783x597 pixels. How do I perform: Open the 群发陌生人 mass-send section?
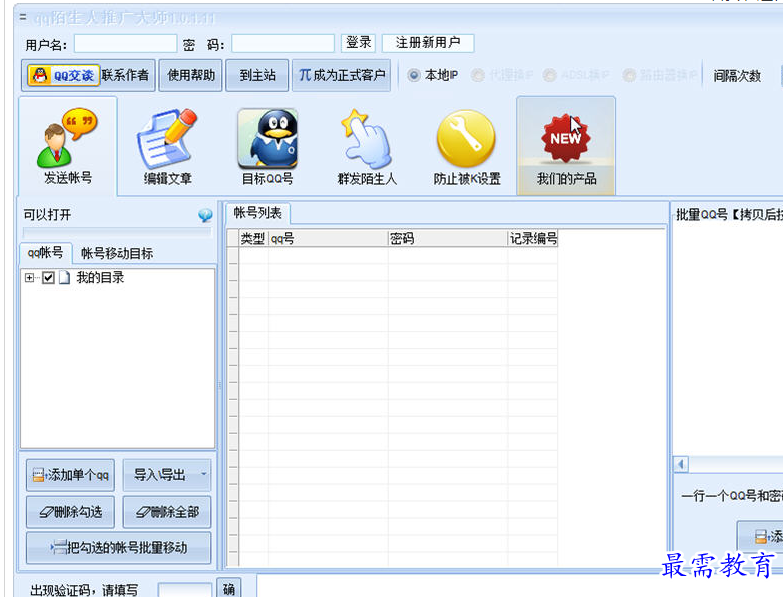(367, 146)
